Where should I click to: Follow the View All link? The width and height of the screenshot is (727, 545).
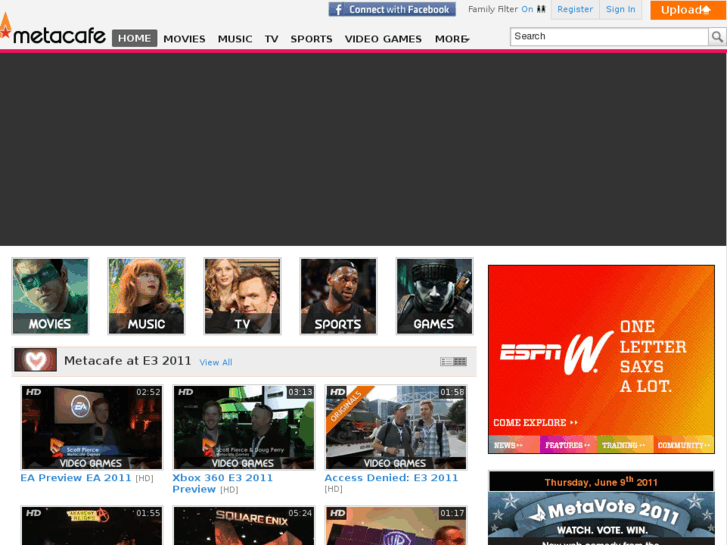(216, 362)
